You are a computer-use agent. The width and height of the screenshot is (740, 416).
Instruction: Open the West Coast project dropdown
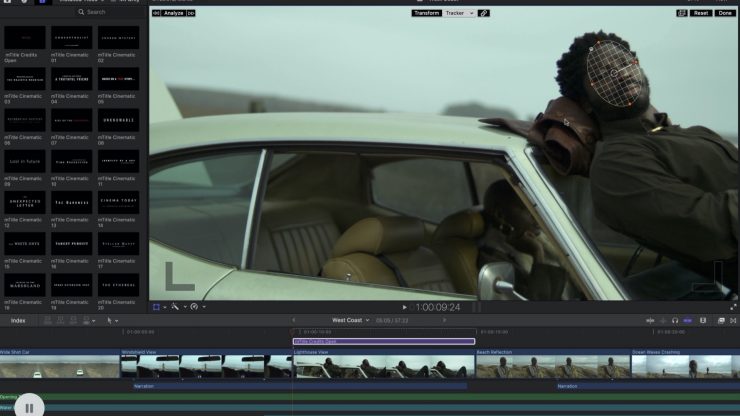(350, 320)
